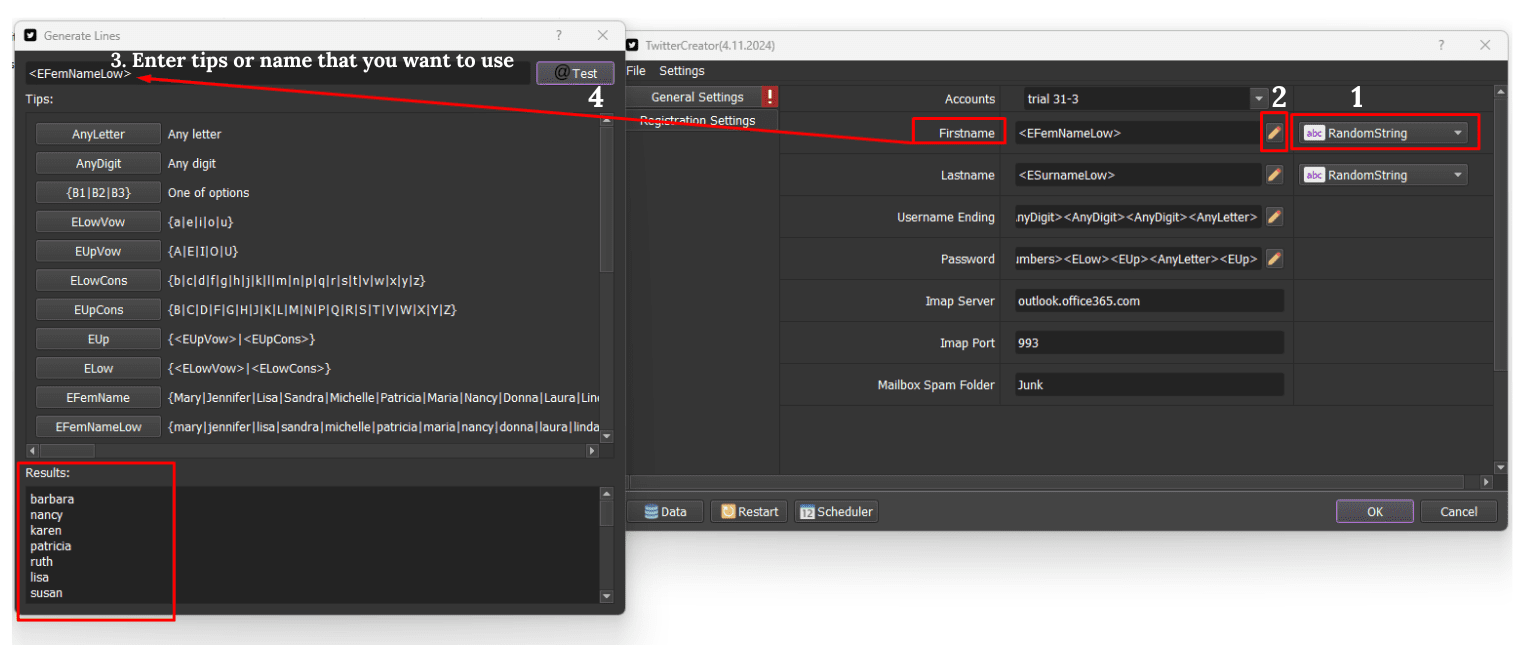Expand the Accounts dropdown showing trial 31-3
This screenshot has width=1539, height=653.
[x=1258, y=99]
